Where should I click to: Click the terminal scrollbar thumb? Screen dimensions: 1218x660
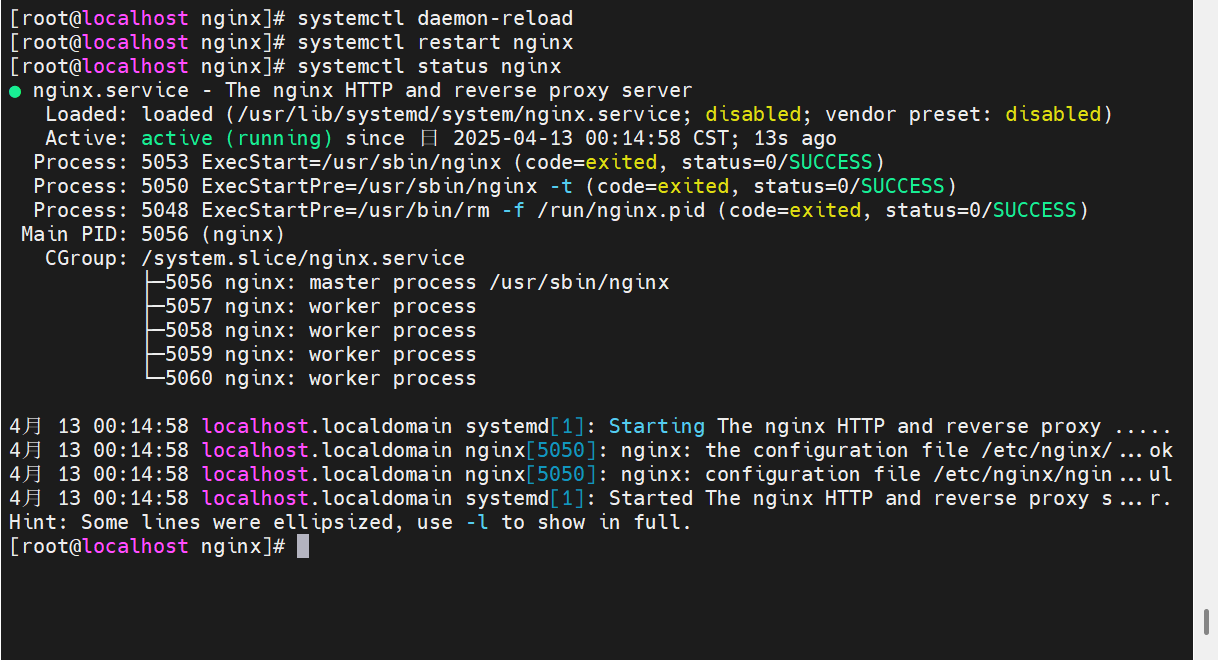coord(1208,621)
